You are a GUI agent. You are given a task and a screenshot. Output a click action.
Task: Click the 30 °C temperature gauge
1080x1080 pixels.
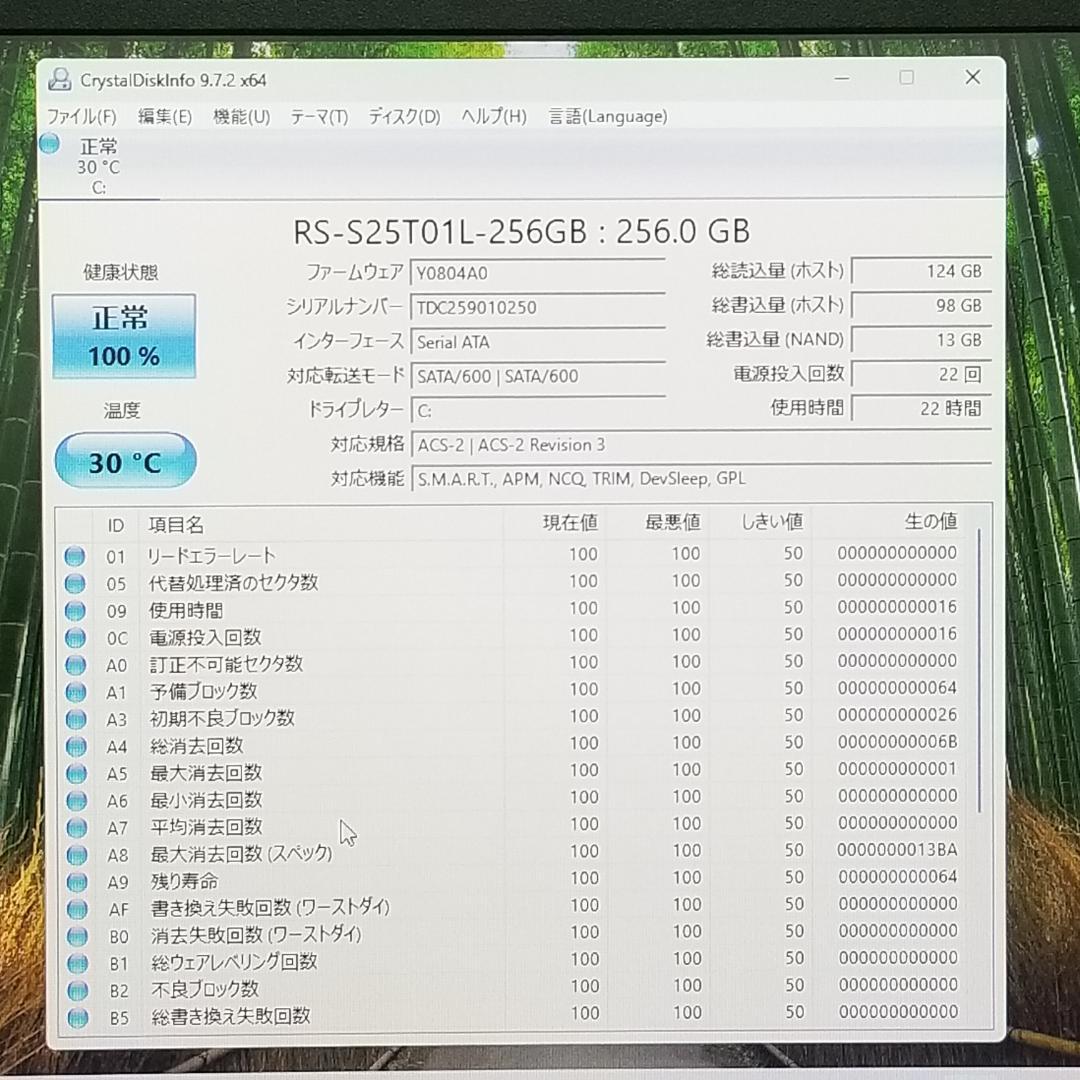point(124,460)
